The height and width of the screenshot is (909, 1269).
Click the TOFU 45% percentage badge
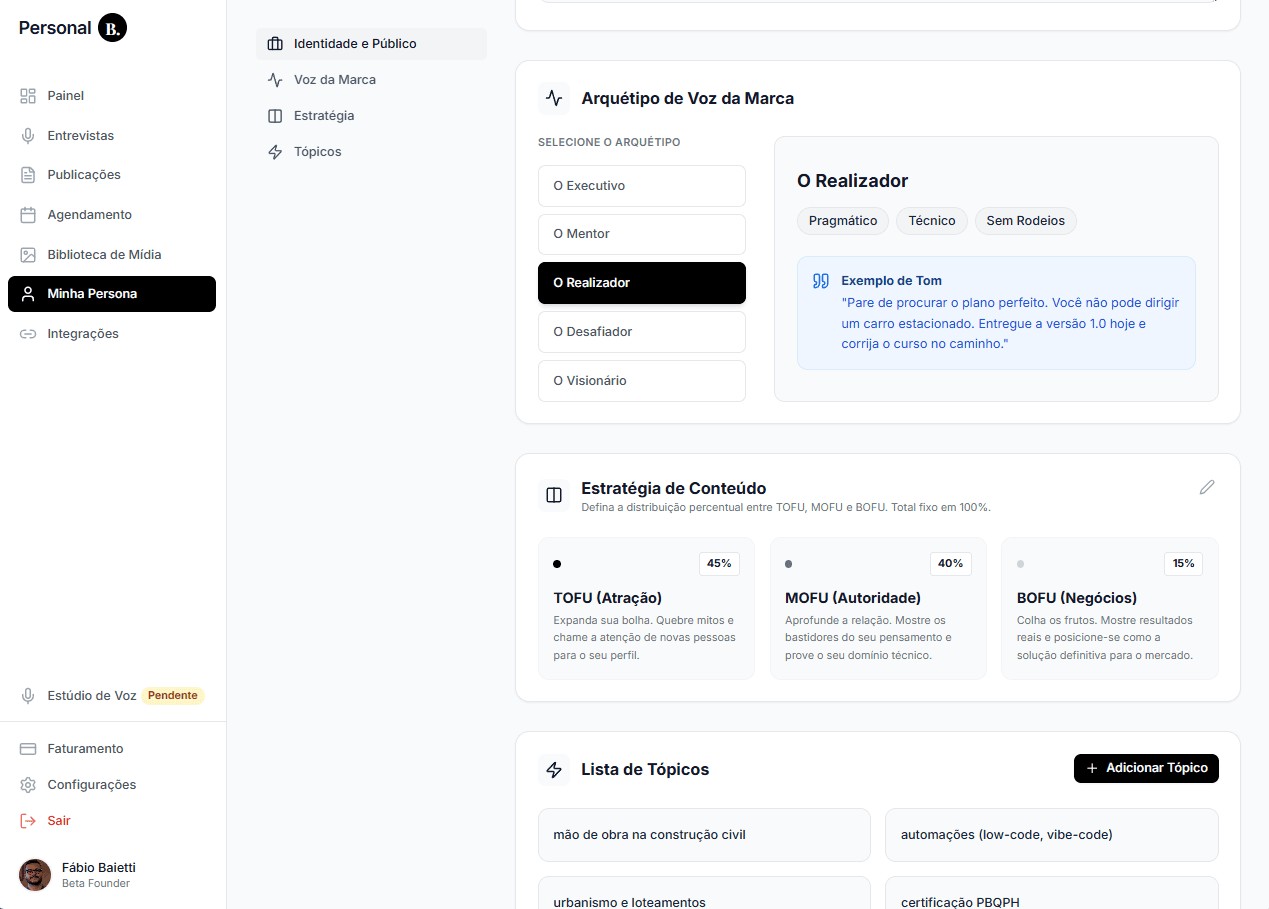click(719, 564)
